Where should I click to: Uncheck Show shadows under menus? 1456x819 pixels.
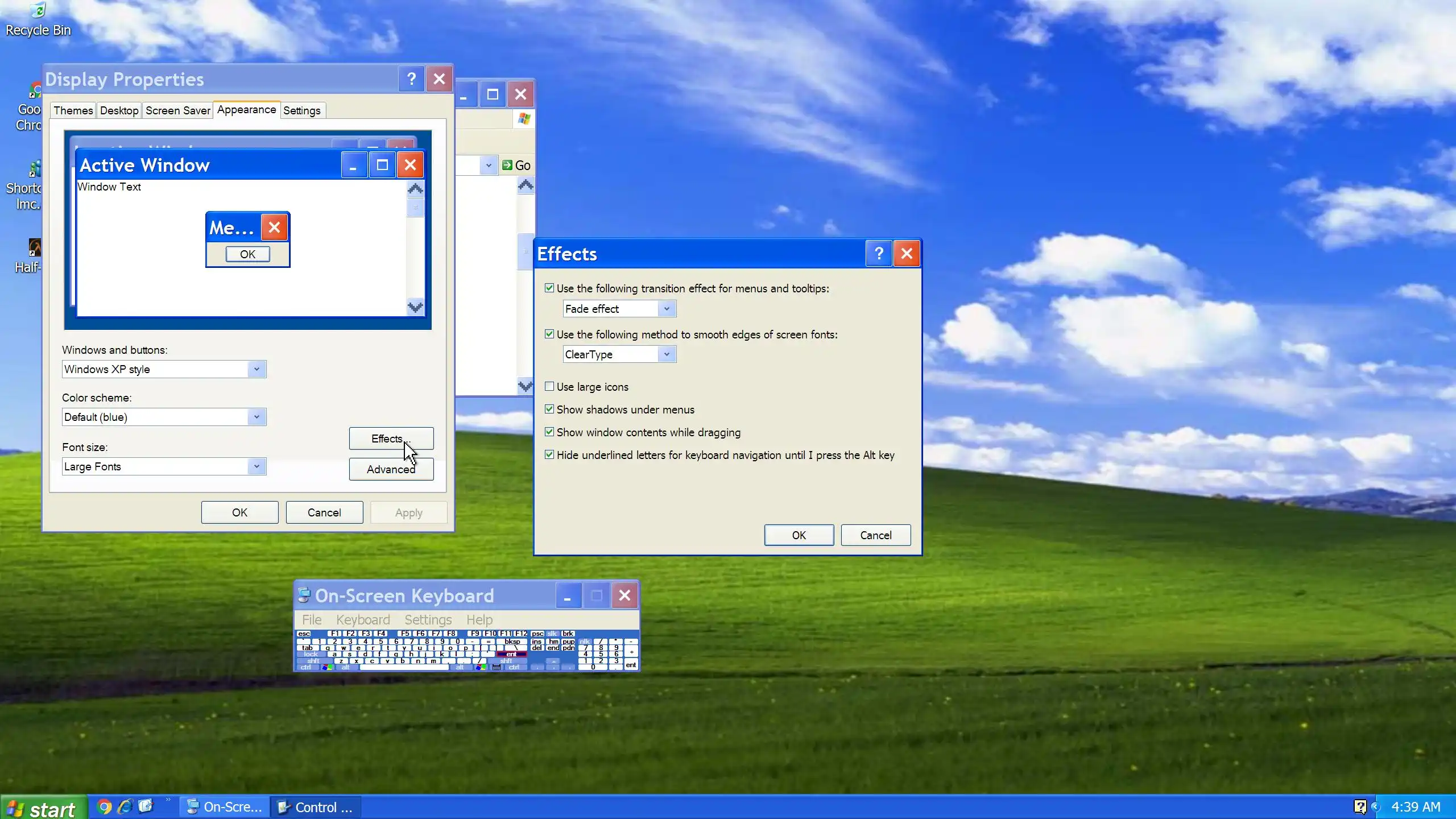[549, 409]
